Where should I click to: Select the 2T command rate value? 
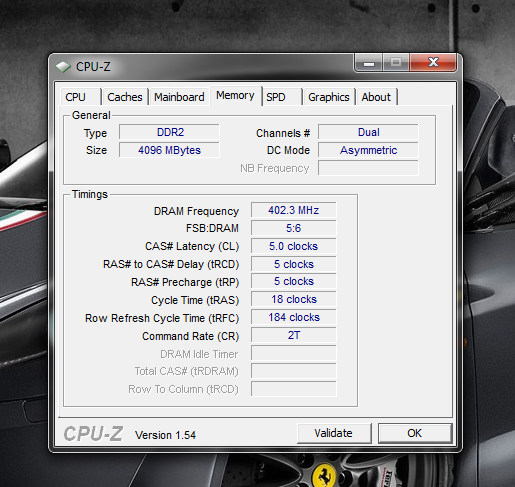(x=294, y=335)
